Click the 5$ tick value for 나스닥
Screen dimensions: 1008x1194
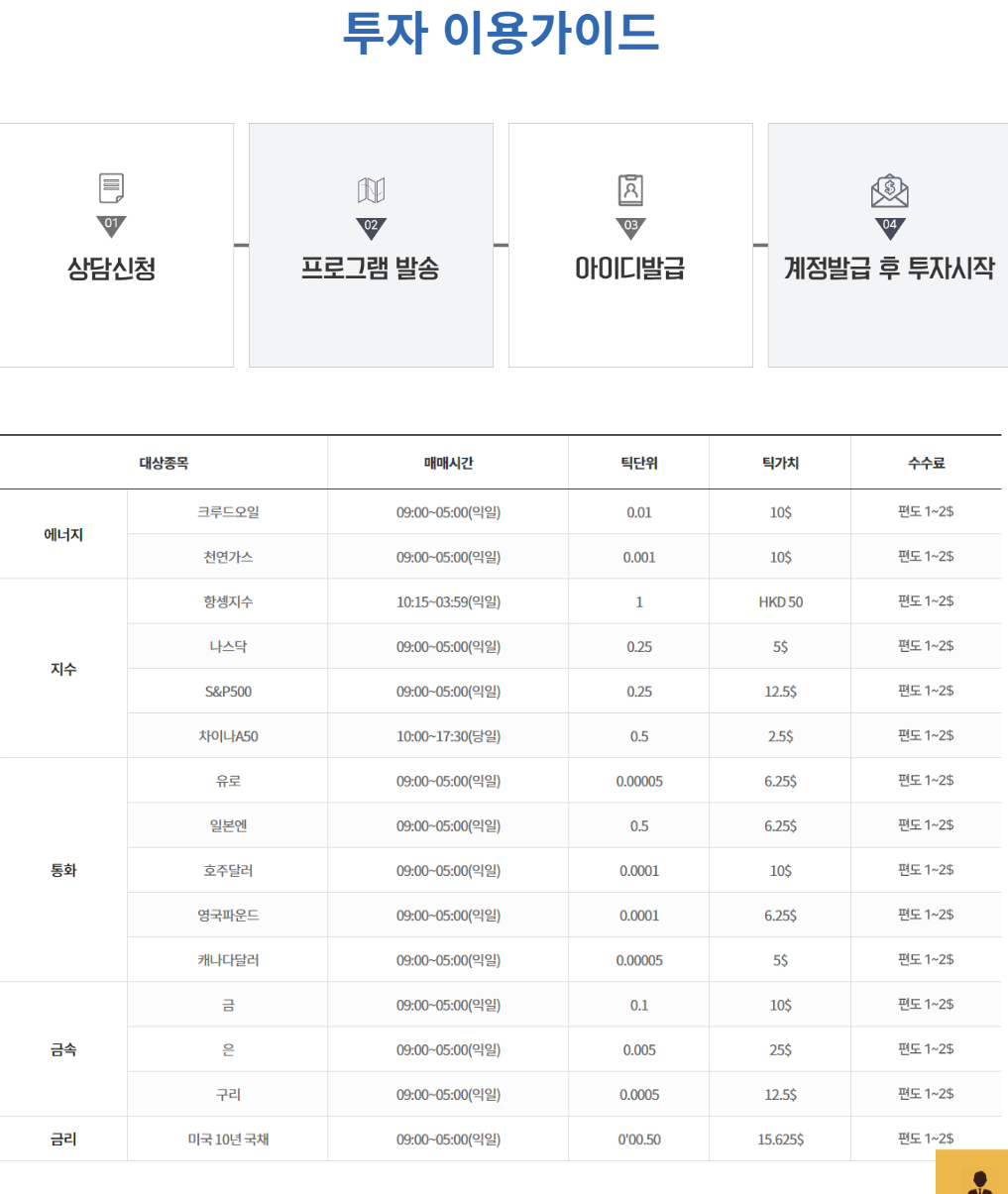(x=780, y=647)
